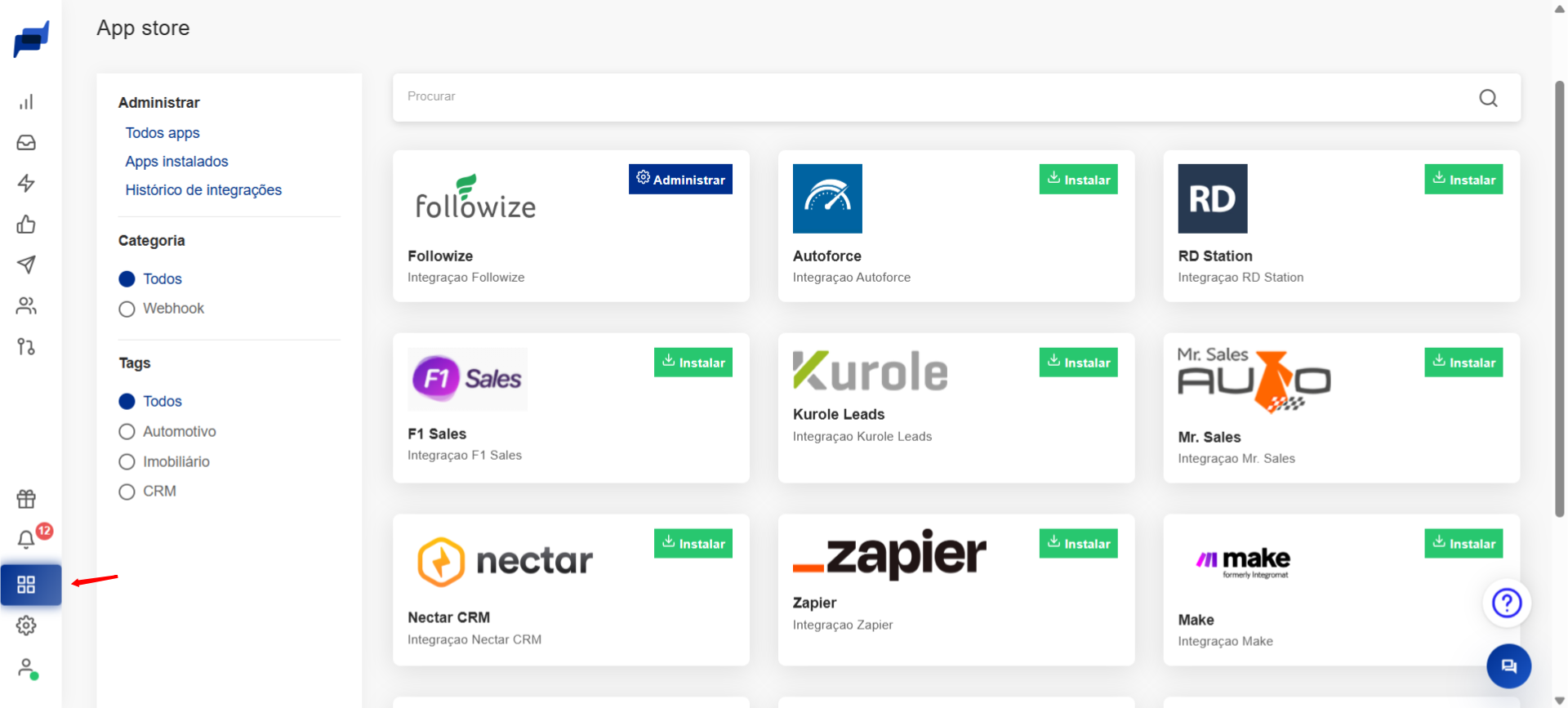Open the Apps instalados link
The width and height of the screenshot is (1568, 708).
coord(176,162)
